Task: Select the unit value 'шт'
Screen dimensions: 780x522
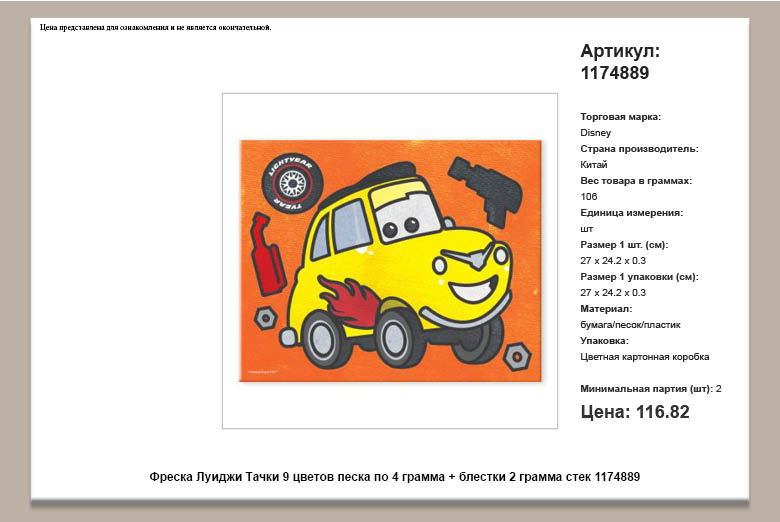Action: (x=586, y=229)
